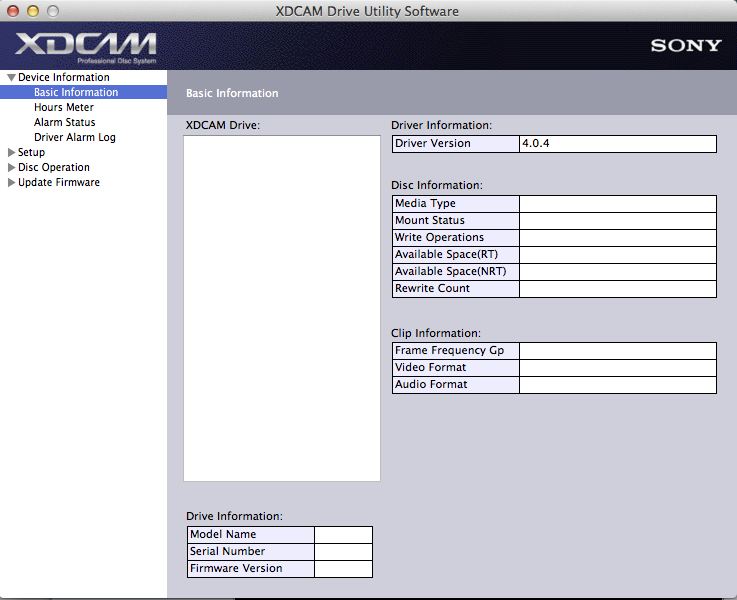737x600 pixels.
Task: Click the Mount Status label
Action: 430,220
